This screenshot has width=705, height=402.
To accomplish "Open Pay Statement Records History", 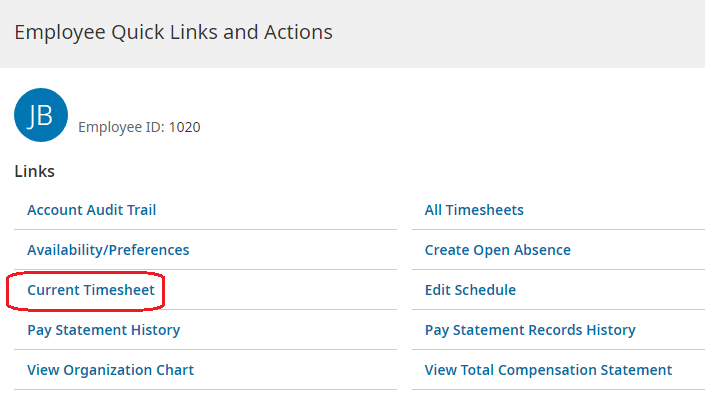I will tap(530, 330).
